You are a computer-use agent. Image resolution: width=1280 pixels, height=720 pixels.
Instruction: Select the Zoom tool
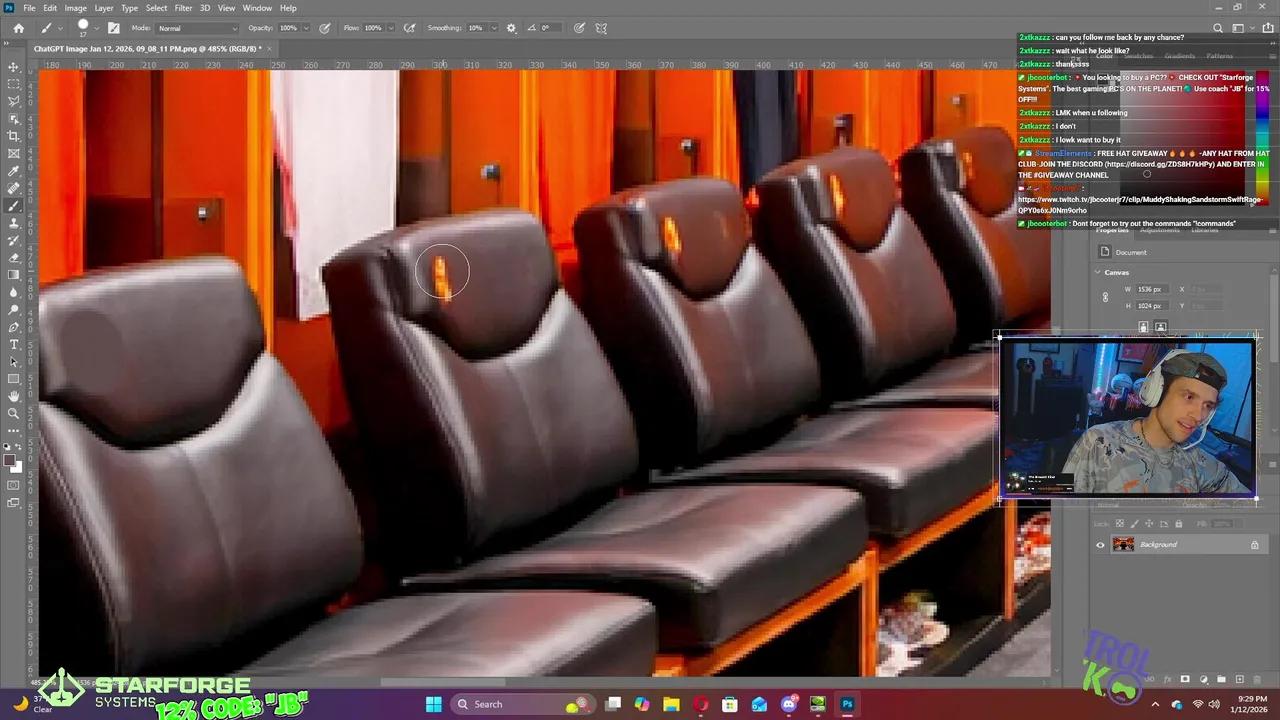point(13,413)
